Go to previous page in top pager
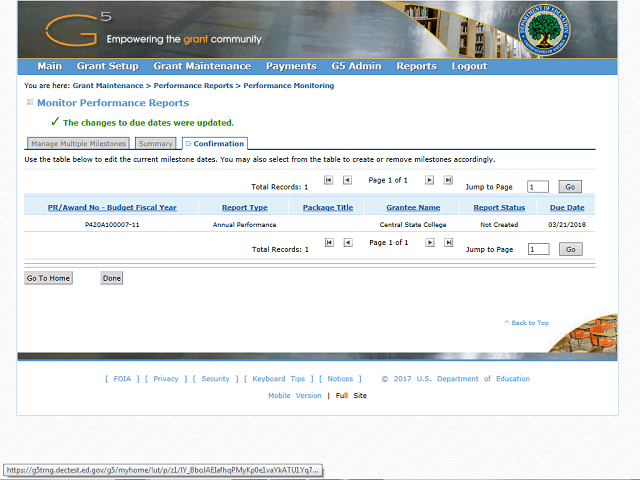 pos(347,180)
